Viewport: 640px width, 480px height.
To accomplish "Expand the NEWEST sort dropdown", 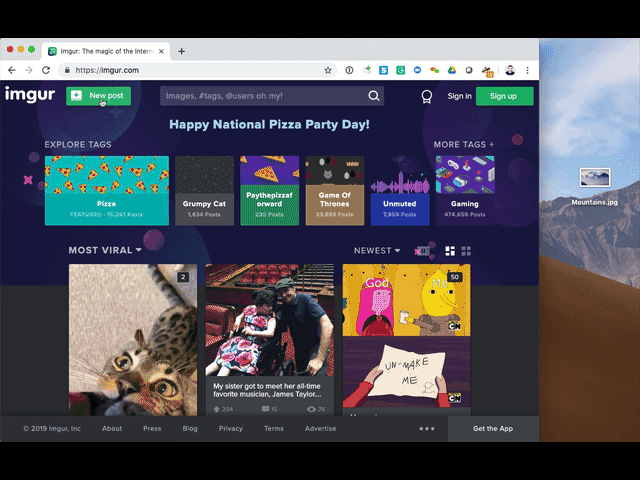I will point(377,251).
